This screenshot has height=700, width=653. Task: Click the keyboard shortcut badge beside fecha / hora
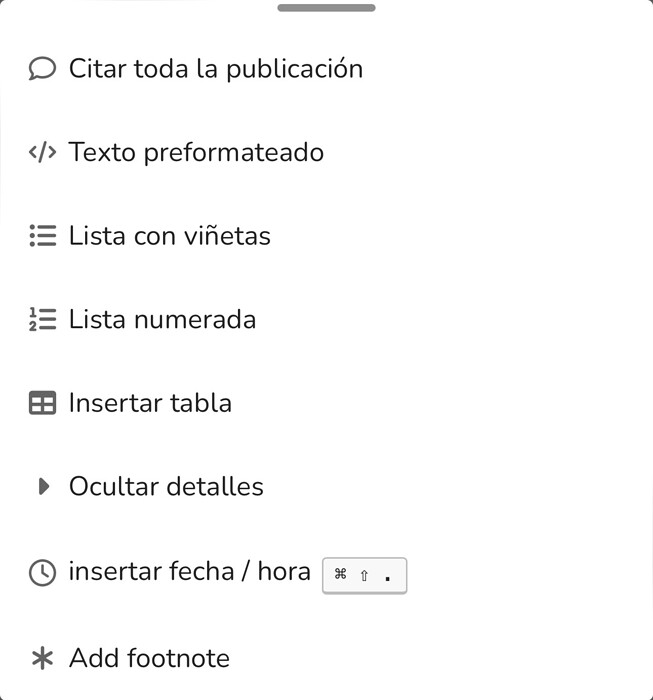point(364,575)
